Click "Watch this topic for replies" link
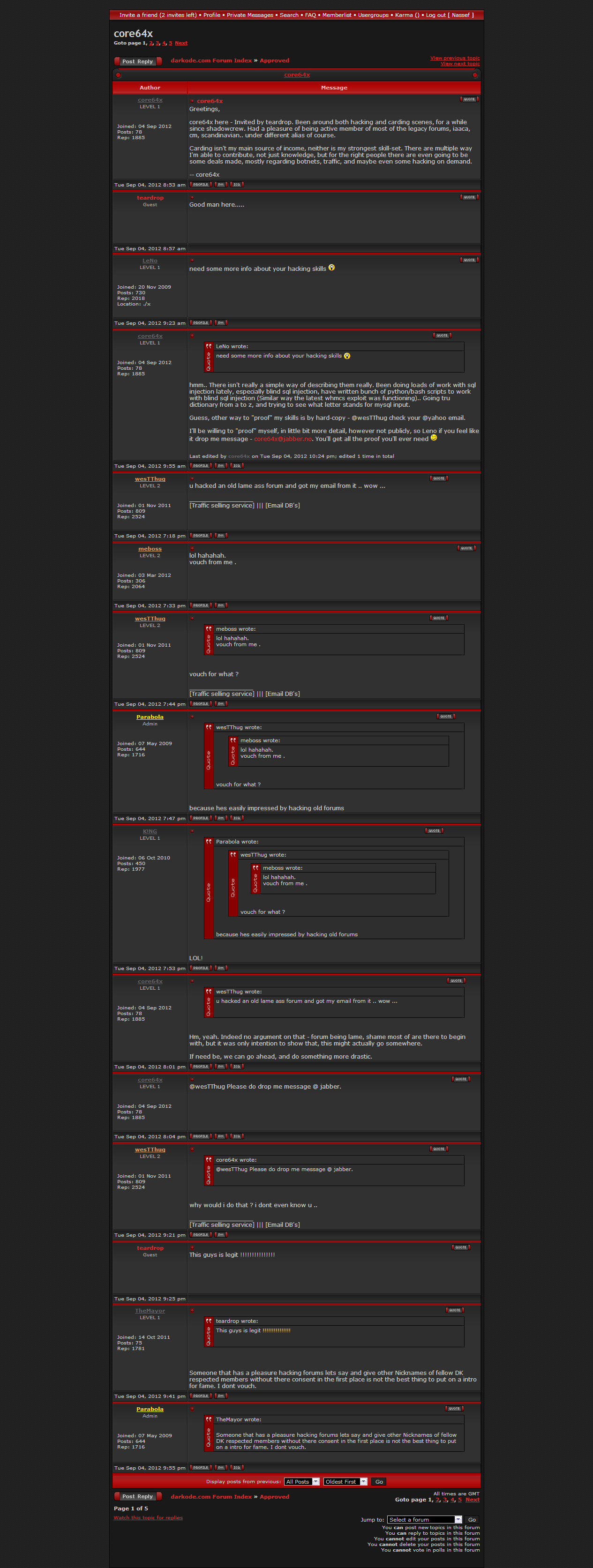593x1568 pixels. [148, 1517]
